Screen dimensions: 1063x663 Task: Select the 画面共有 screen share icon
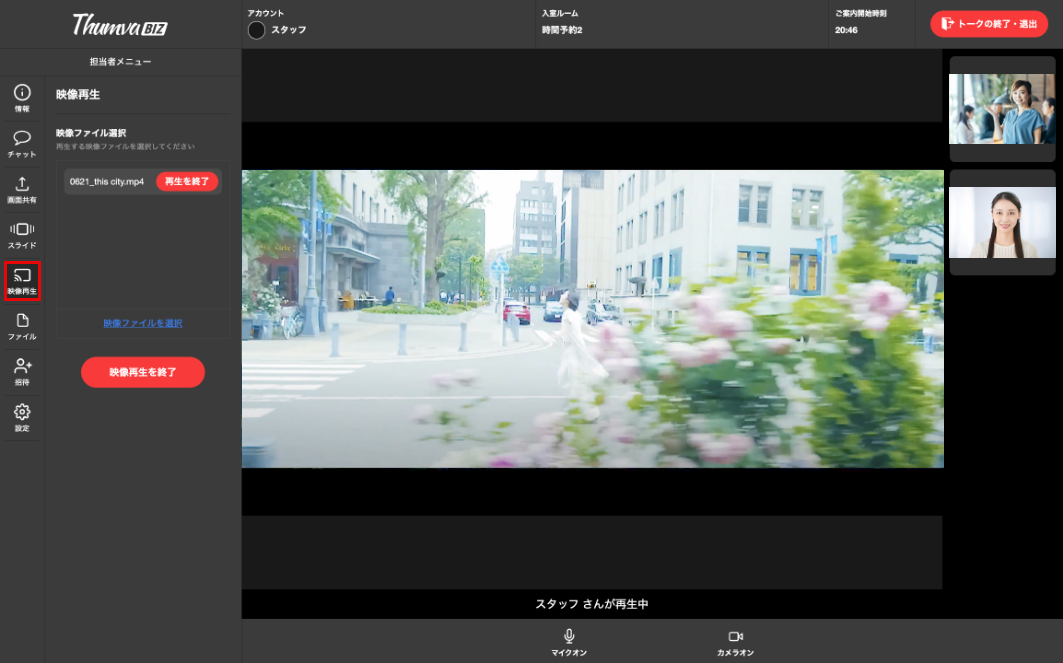(x=22, y=188)
